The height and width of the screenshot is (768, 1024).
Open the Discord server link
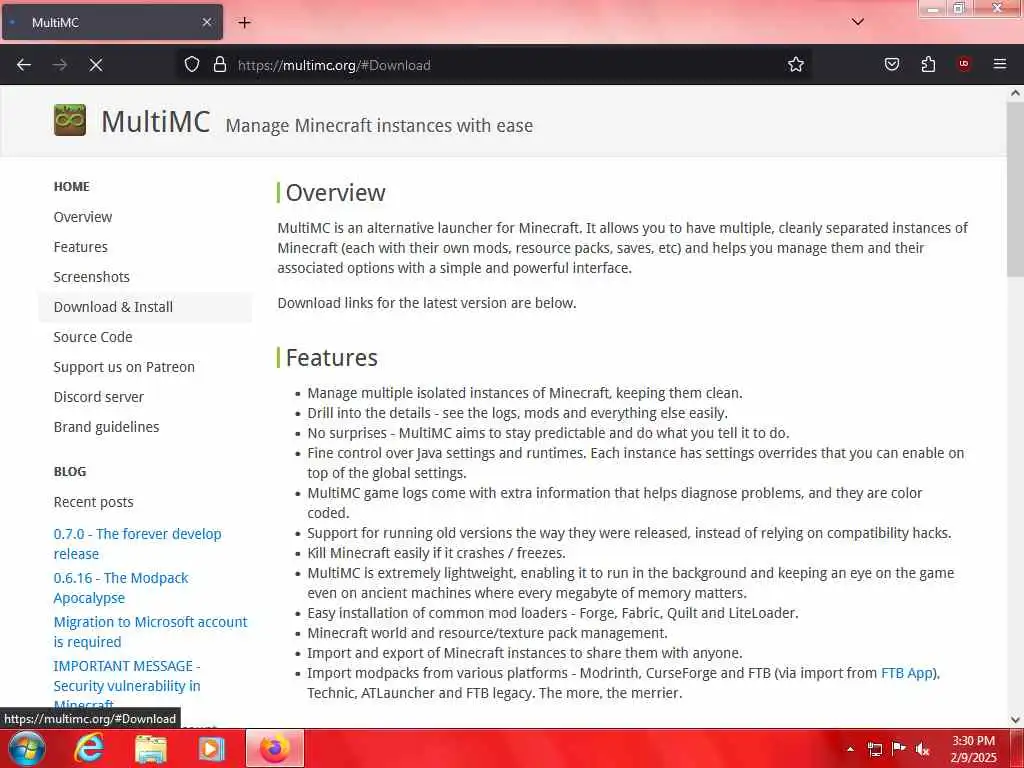(x=99, y=397)
